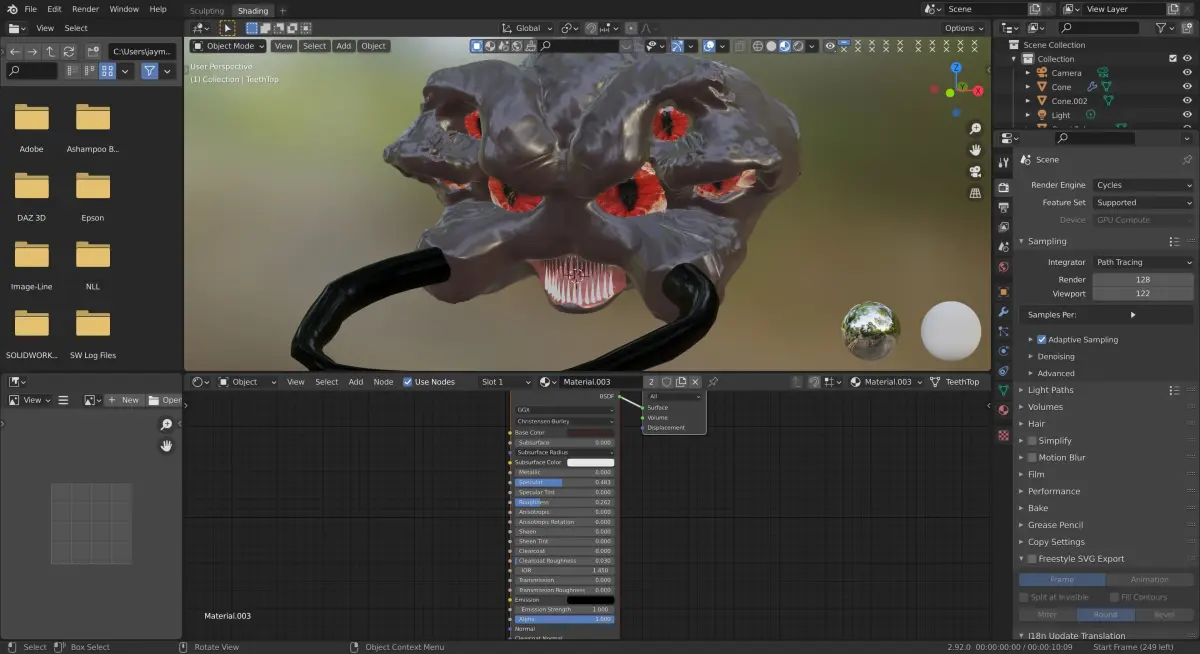Open the Object properties tab

click(x=1004, y=292)
